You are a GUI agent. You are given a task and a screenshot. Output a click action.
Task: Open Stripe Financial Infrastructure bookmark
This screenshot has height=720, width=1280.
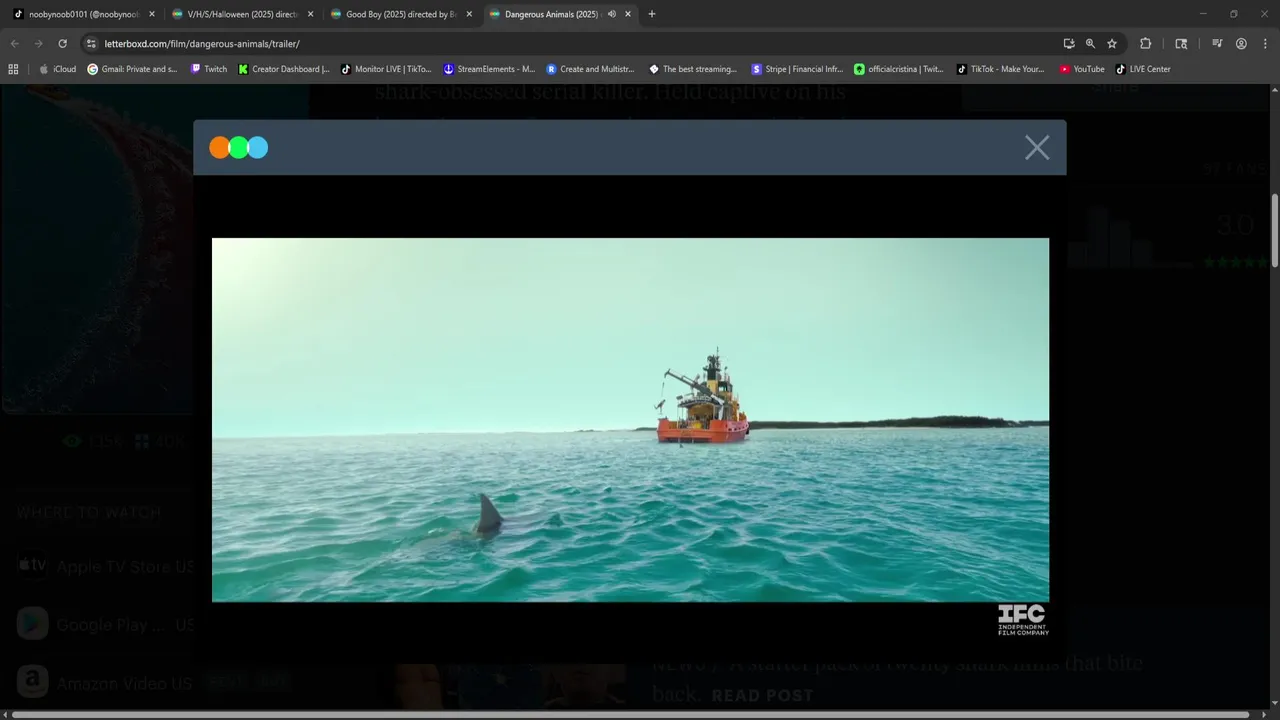[x=797, y=69]
